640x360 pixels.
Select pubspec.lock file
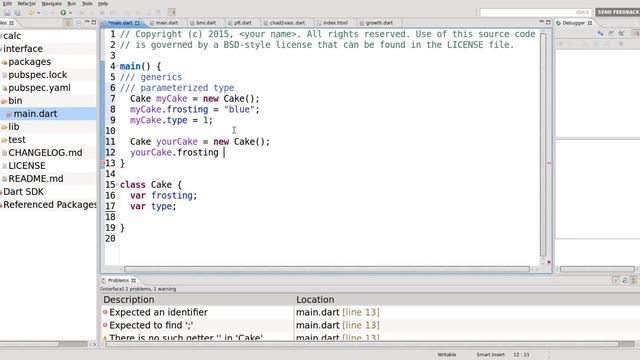(38, 75)
